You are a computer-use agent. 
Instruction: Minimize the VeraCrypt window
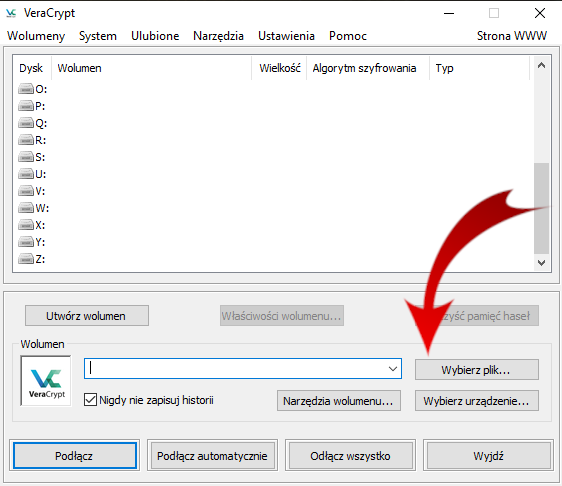point(449,14)
